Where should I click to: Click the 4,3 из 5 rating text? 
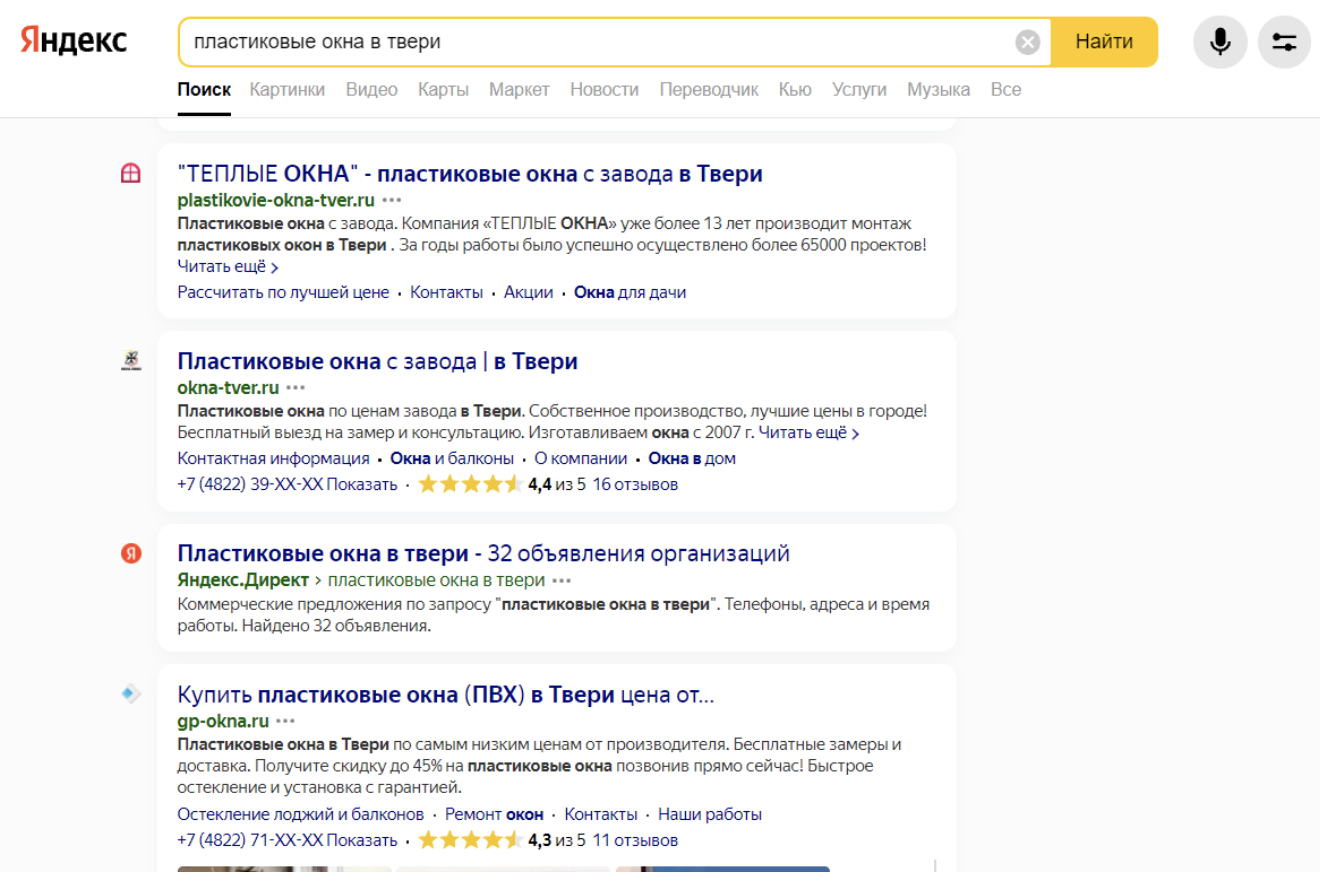[x=557, y=840]
